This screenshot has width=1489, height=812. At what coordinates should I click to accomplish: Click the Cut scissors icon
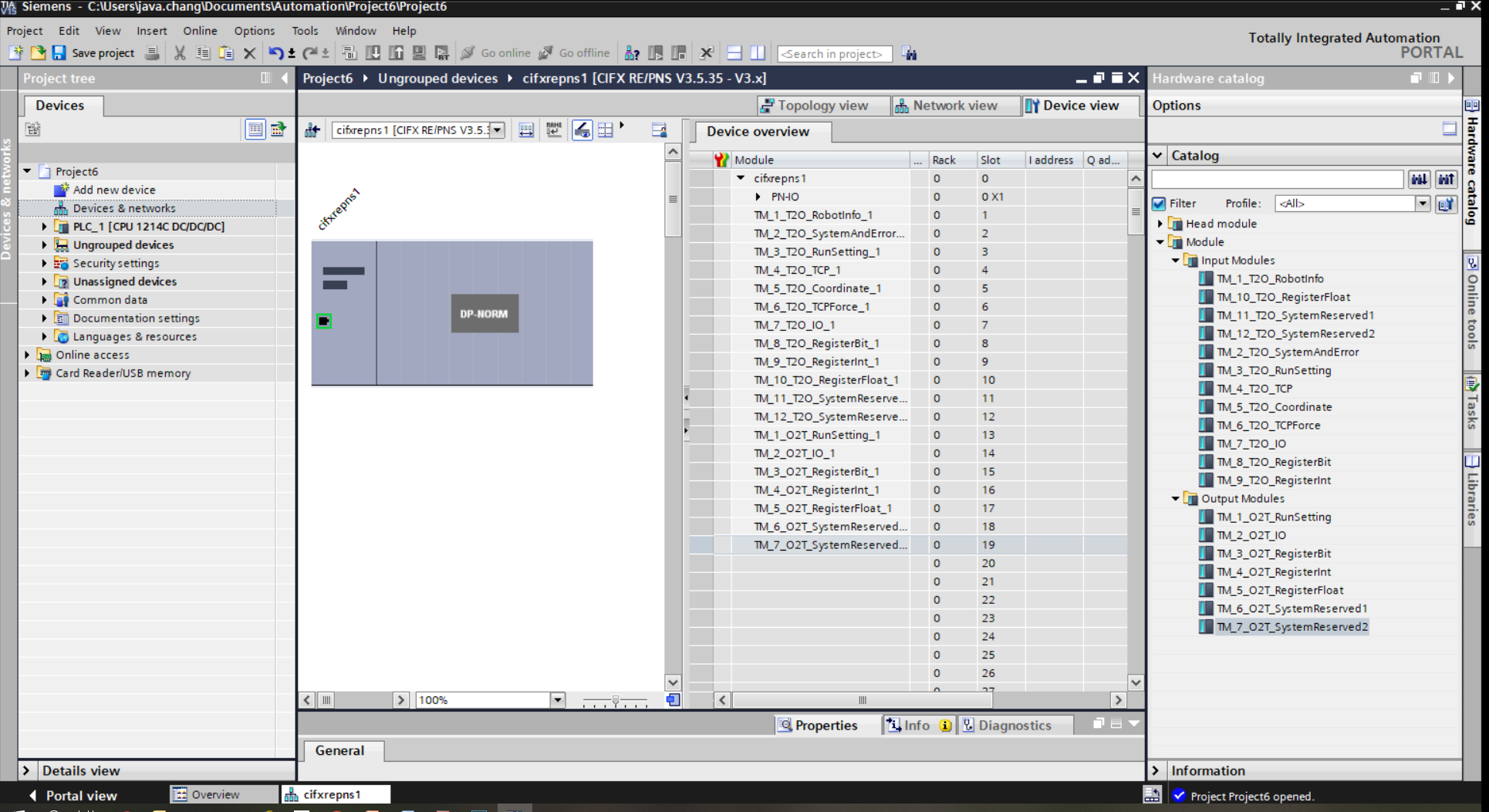pos(180,53)
